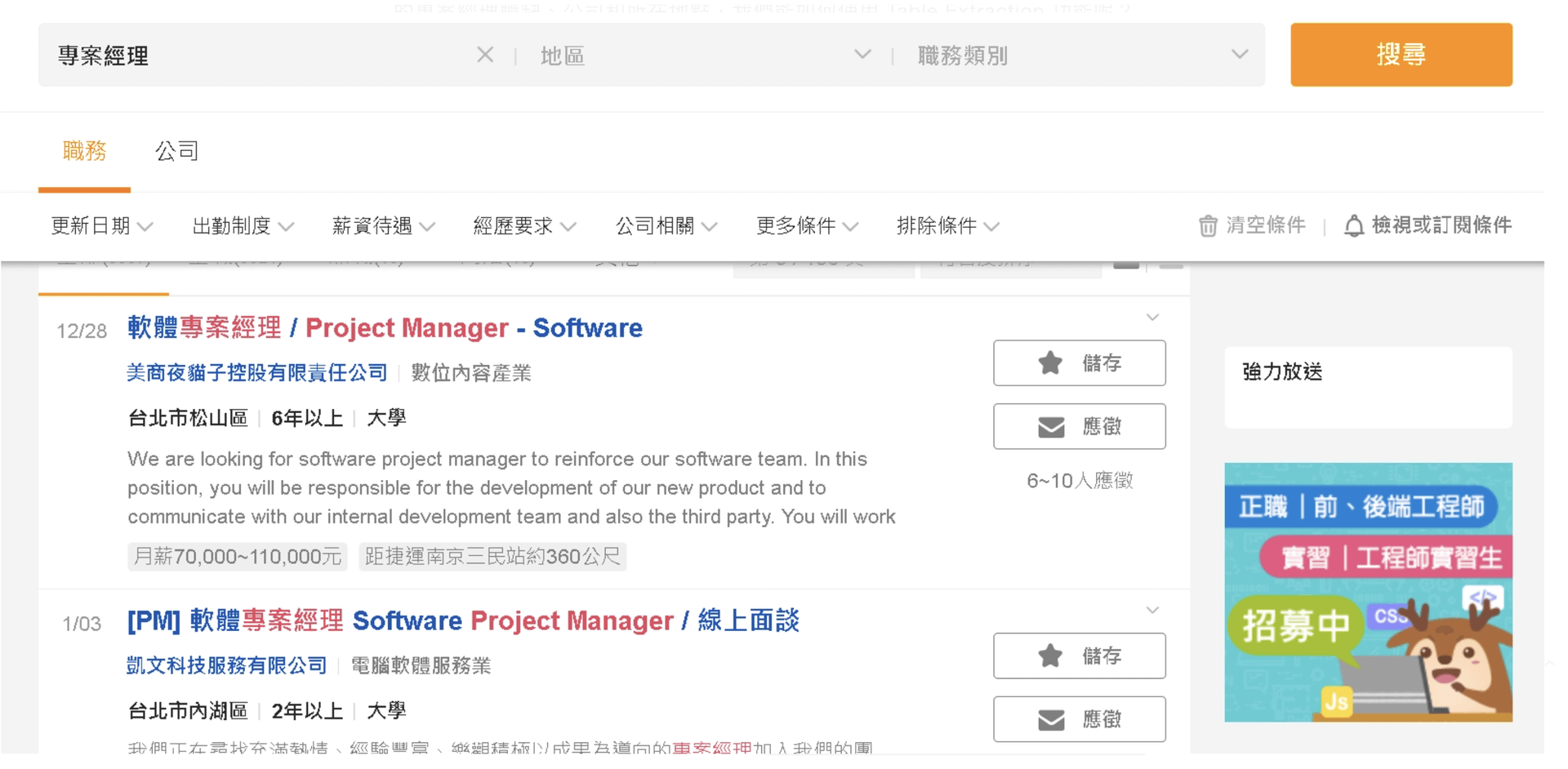The height and width of the screenshot is (769, 1568).
Task: Clear the 專案經理 search keyword with X
Action: click(484, 55)
